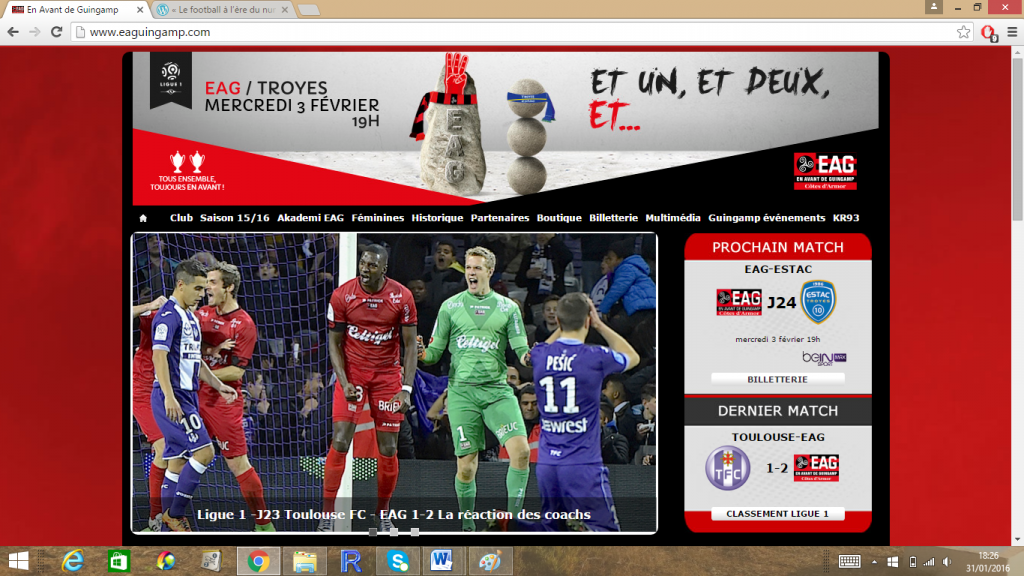Show hidden icons in the system tray
Image resolution: width=1024 pixels, height=576 pixels.
[874, 562]
